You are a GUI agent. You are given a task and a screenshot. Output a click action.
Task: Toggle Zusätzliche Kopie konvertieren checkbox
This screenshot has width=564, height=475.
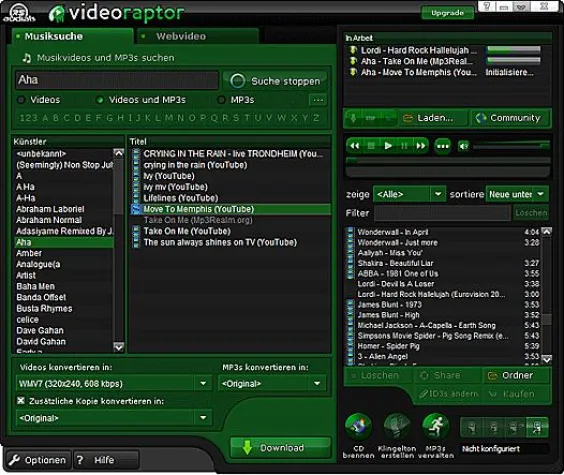[x=21, y=401]
